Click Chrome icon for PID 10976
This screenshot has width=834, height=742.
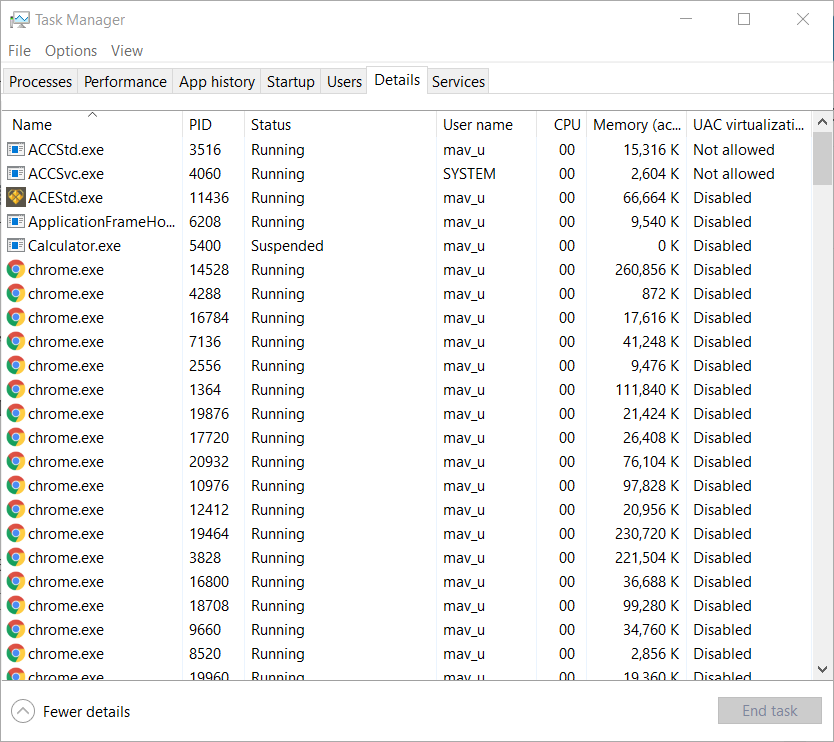[16, 485]
